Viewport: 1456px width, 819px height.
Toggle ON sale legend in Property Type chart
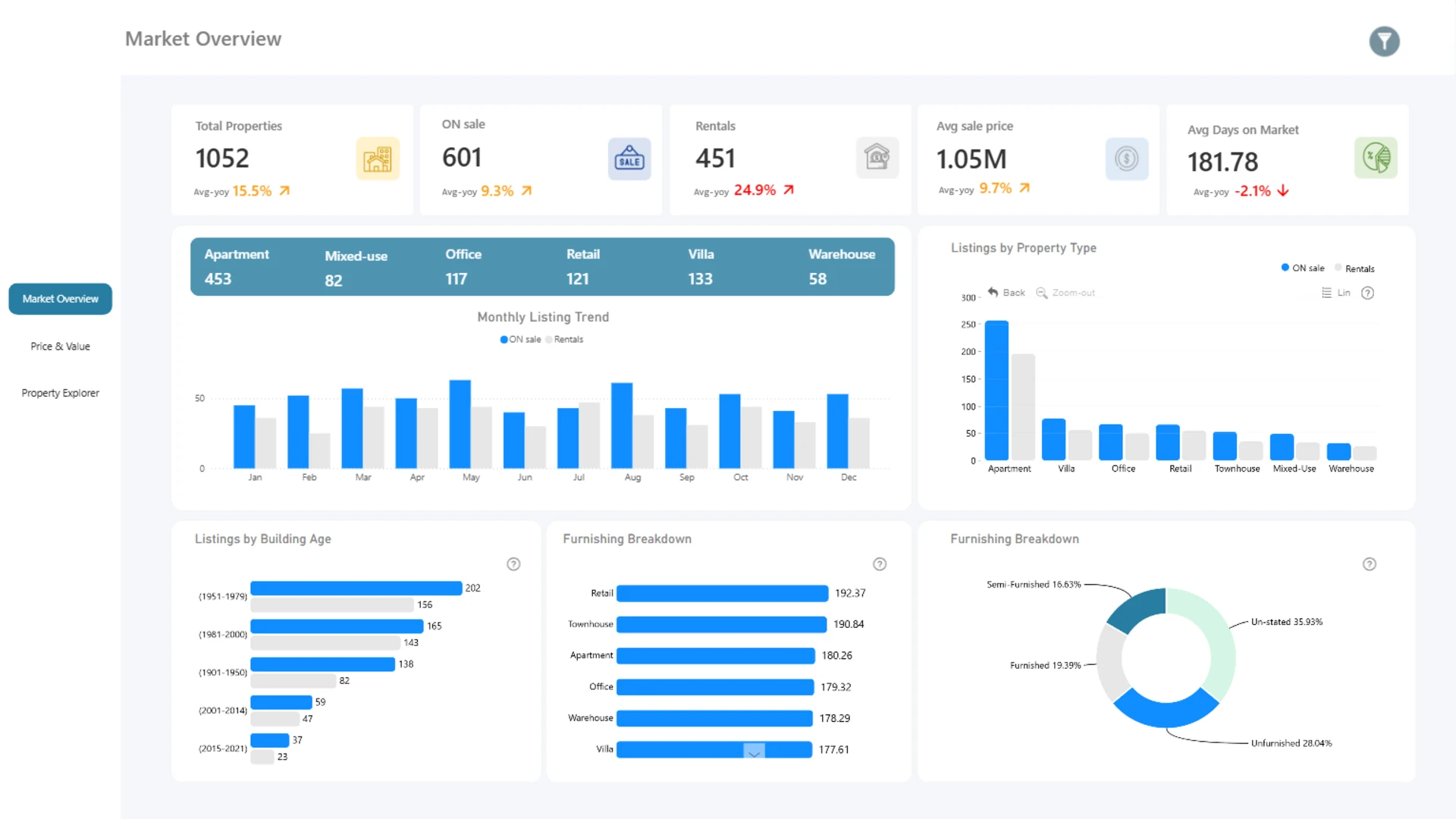1303,268
